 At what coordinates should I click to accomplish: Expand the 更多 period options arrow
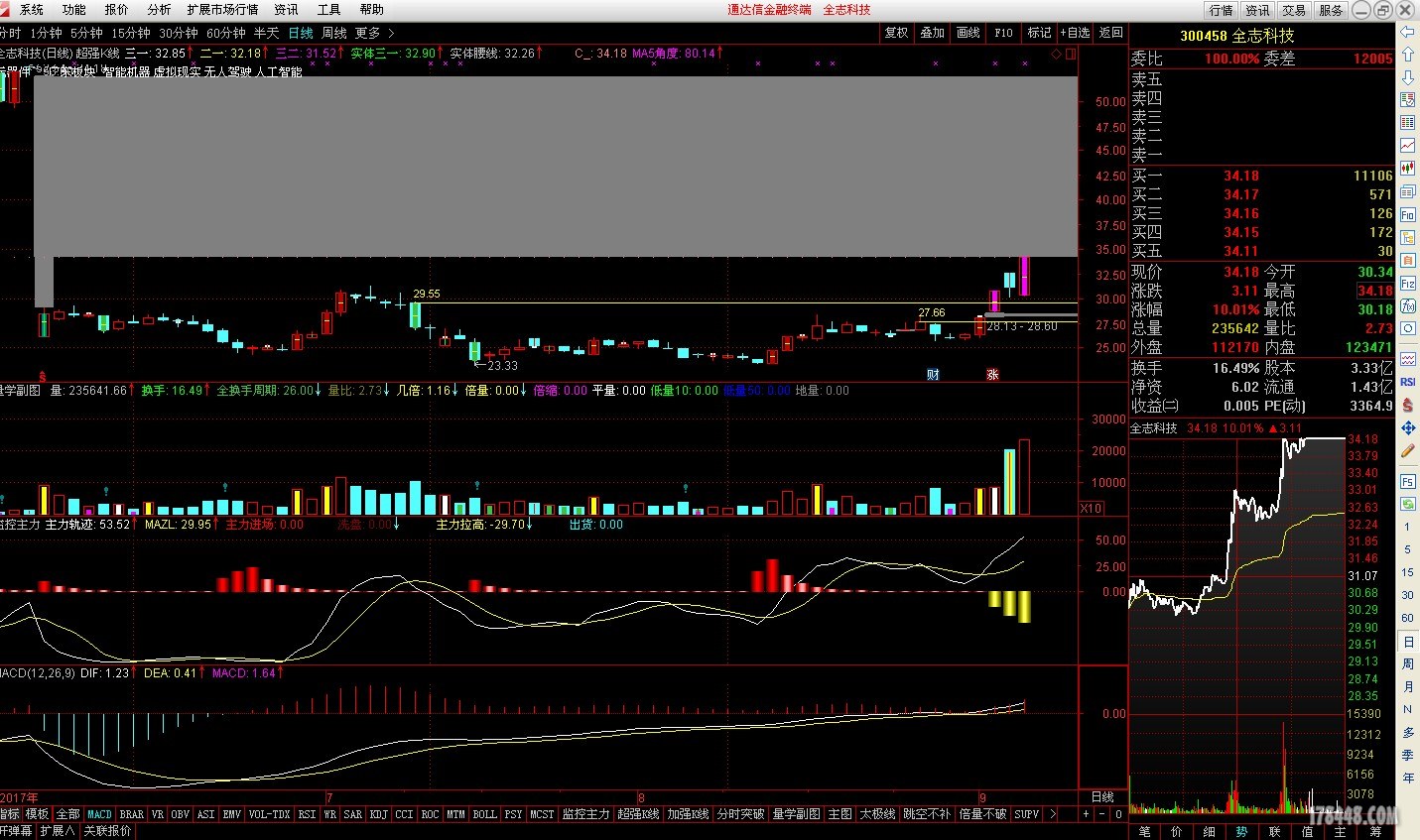click(x=390, y=34)
